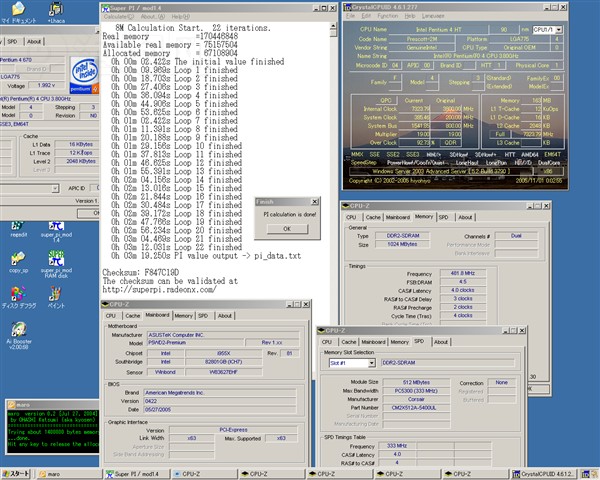Select About tab in CPU-Z SPD window
600x480 pixels.
(441, 342)
